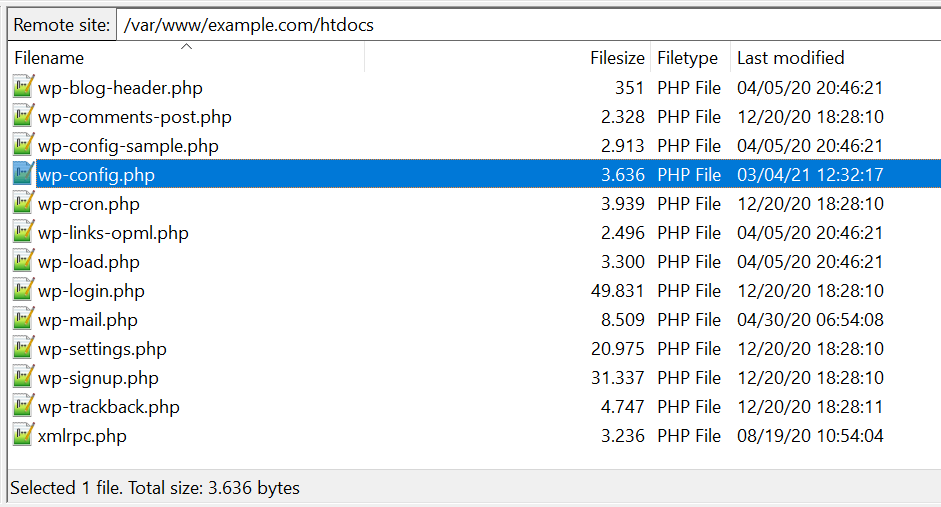Click the sort arrow above Filename
The width and height of the screenshot is (941, 507).
pyautogui.click(x=187, y=46)
